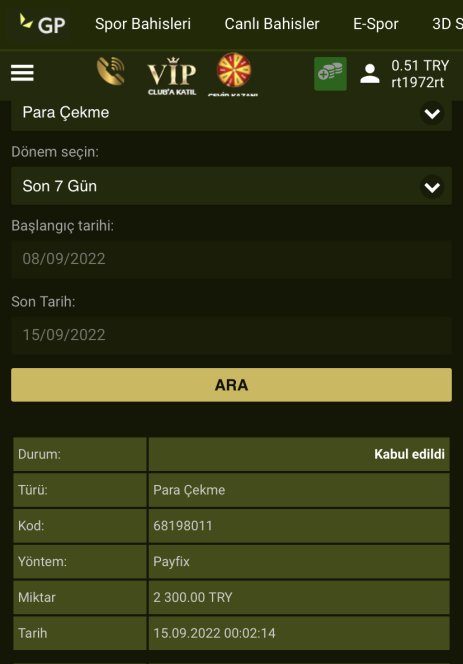Viewport: 463px width, 664px height.
Task: Tap the green deposit coins icon
Action: pyautogui.click(x=330, y=74)
